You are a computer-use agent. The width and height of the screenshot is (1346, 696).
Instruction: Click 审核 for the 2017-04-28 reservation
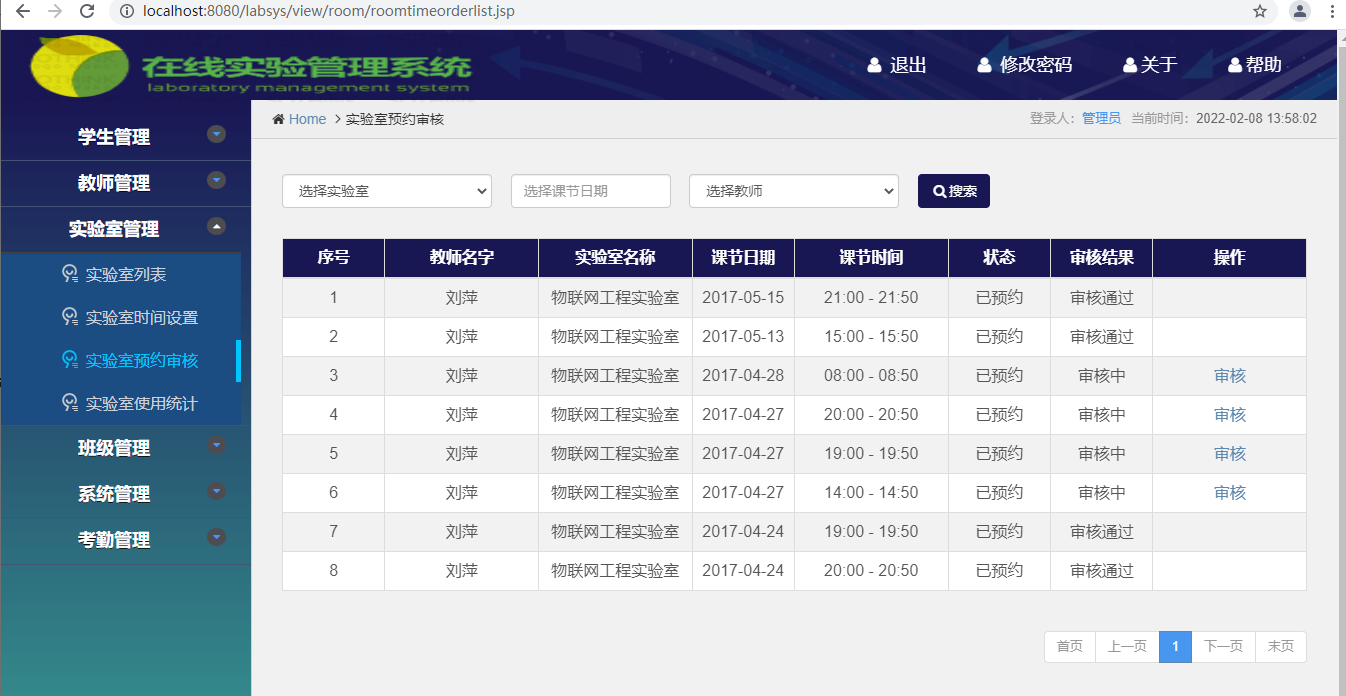click(x=1230, y=376)
